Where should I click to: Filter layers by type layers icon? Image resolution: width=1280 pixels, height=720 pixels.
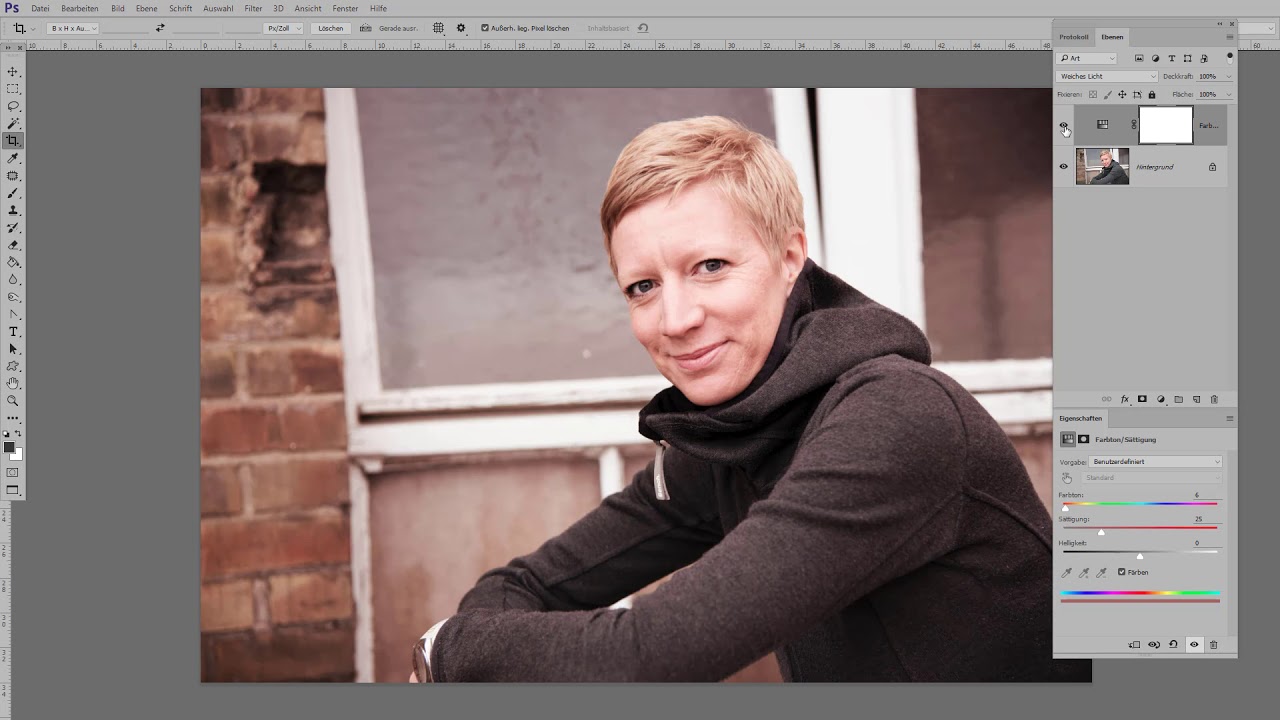point(1171,58)
